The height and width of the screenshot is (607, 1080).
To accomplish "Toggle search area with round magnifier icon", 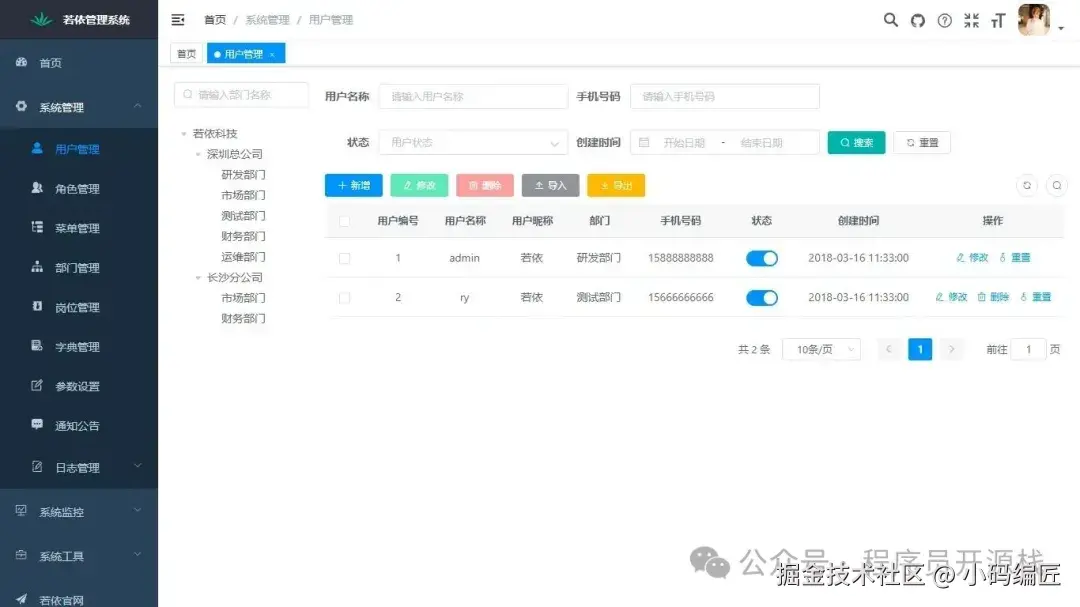I will (1057, 185).
